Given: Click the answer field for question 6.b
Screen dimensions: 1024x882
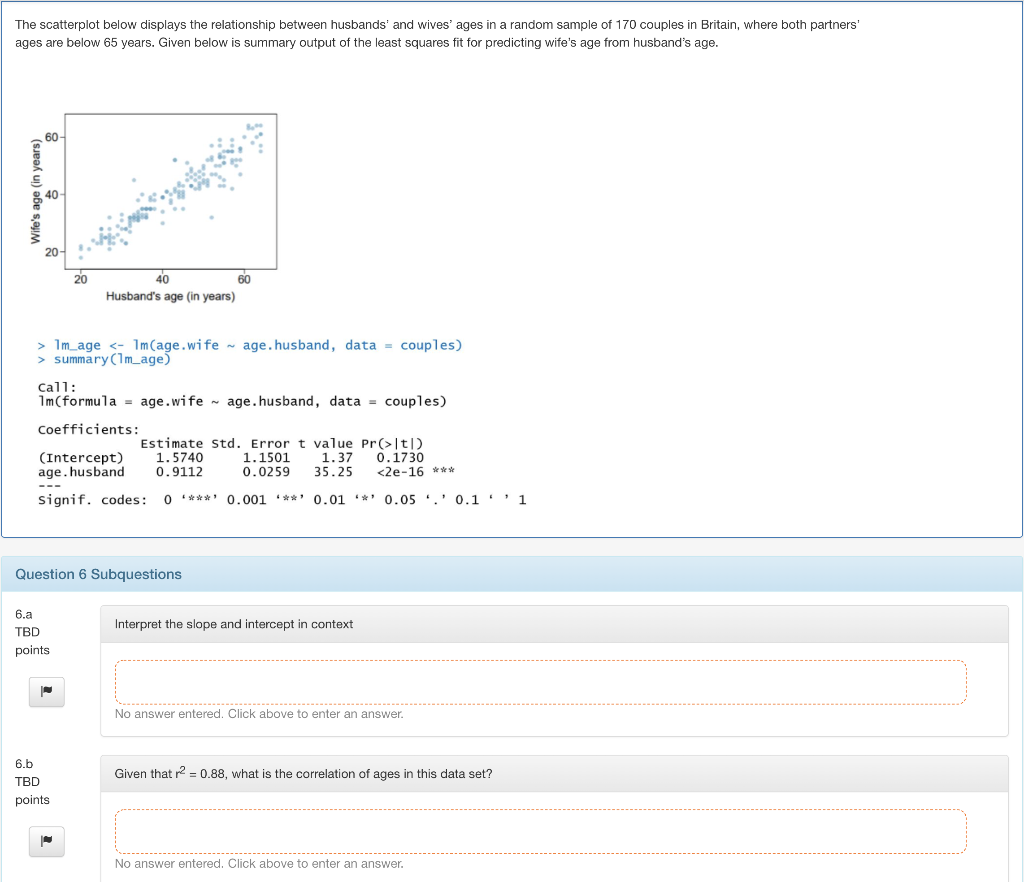Looking at the screenshot, I should [x=540, y=832].
